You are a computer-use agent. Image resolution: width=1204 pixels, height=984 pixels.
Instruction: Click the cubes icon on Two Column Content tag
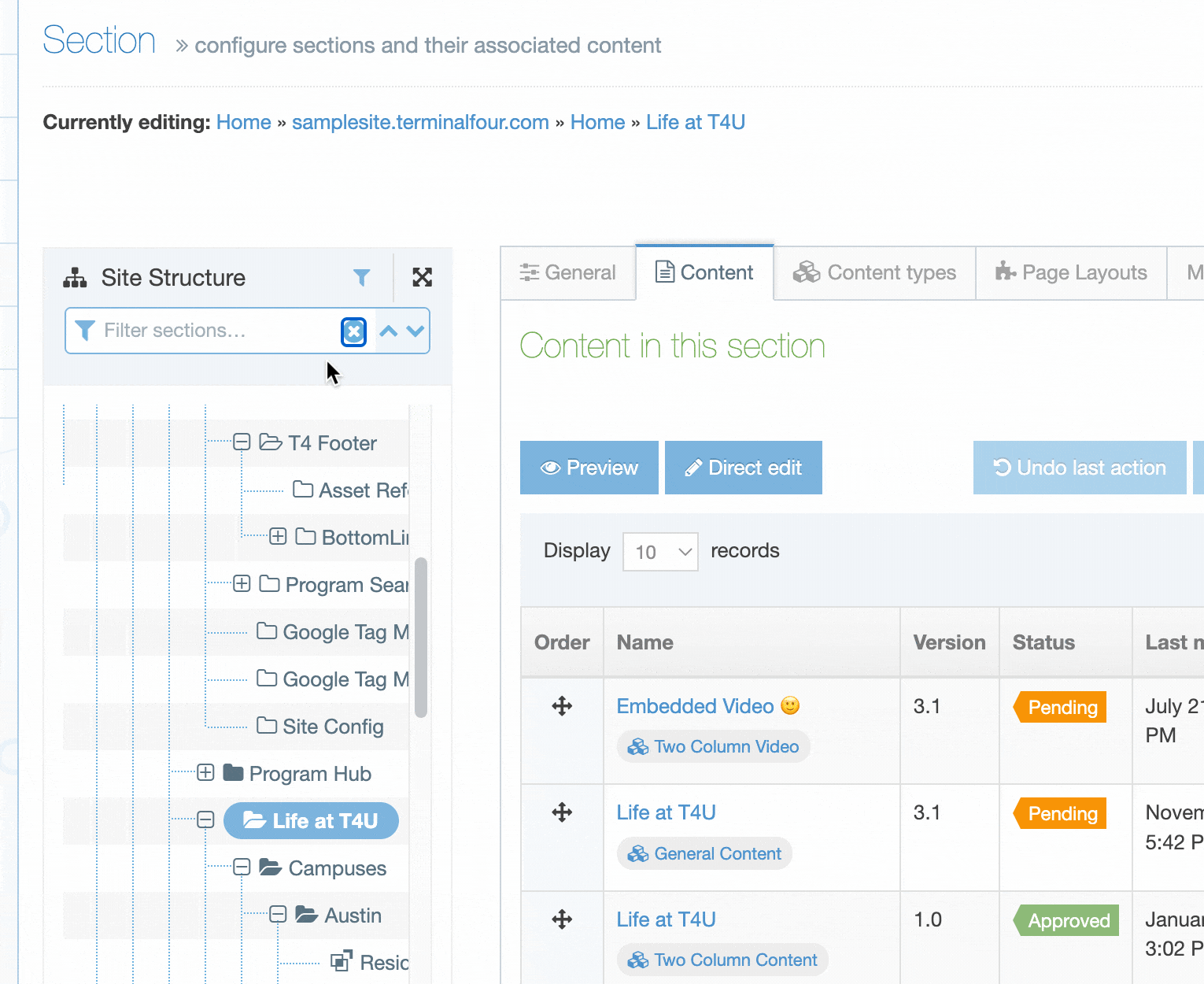tap(637, 960)
